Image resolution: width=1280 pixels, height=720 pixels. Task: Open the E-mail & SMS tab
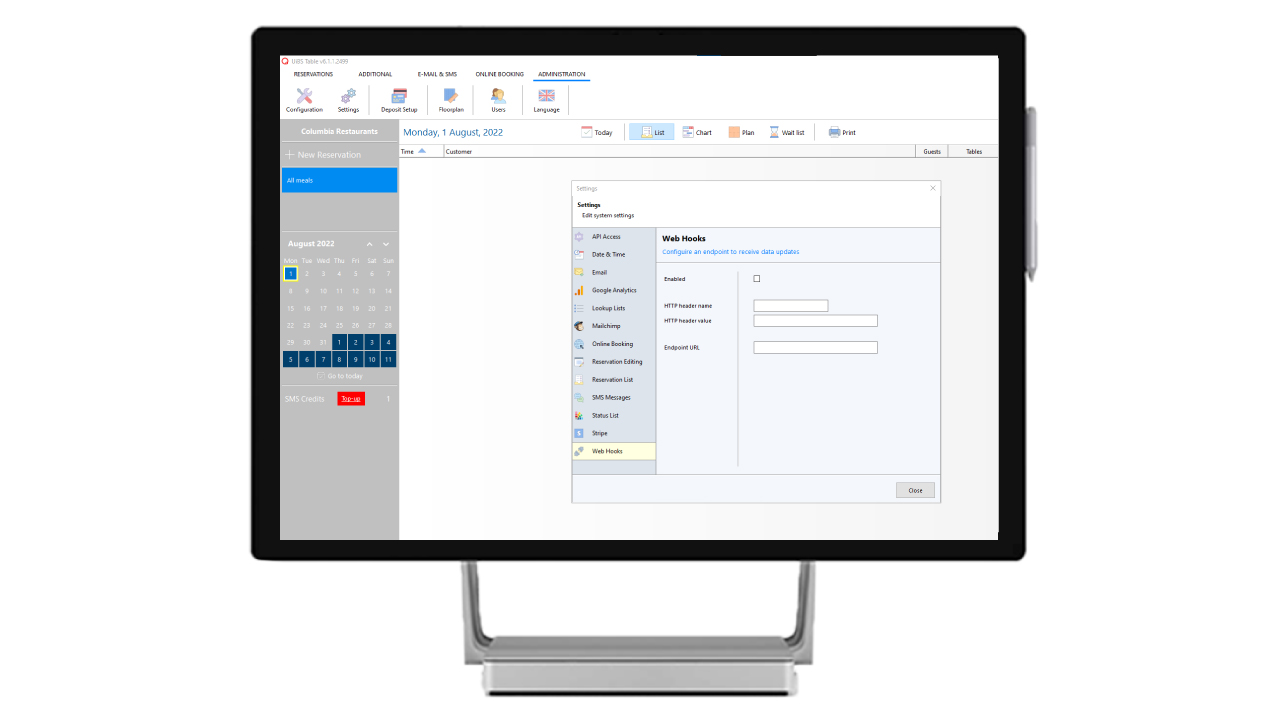[x=437, y=74]
